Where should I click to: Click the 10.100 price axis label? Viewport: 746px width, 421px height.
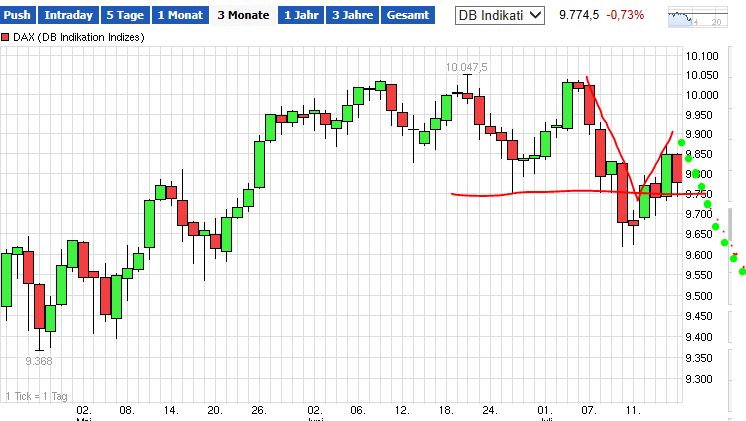(702, 56)
